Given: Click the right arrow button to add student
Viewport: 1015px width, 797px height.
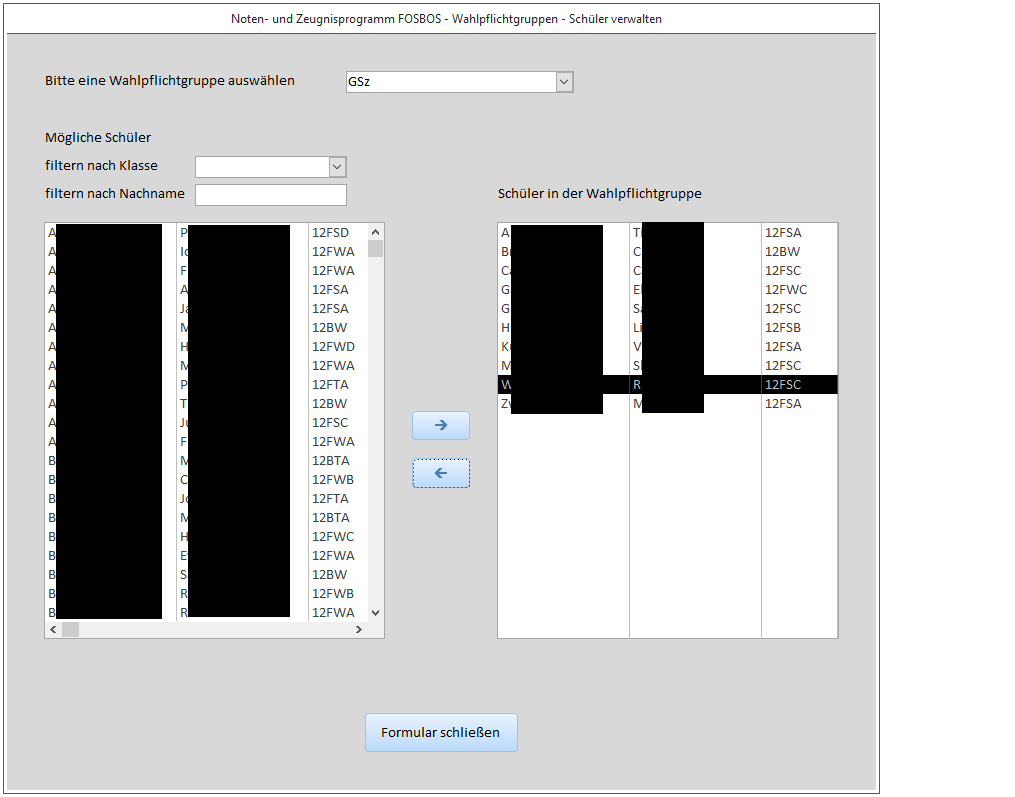Looking at the screenshot, I should pos(441,425).
